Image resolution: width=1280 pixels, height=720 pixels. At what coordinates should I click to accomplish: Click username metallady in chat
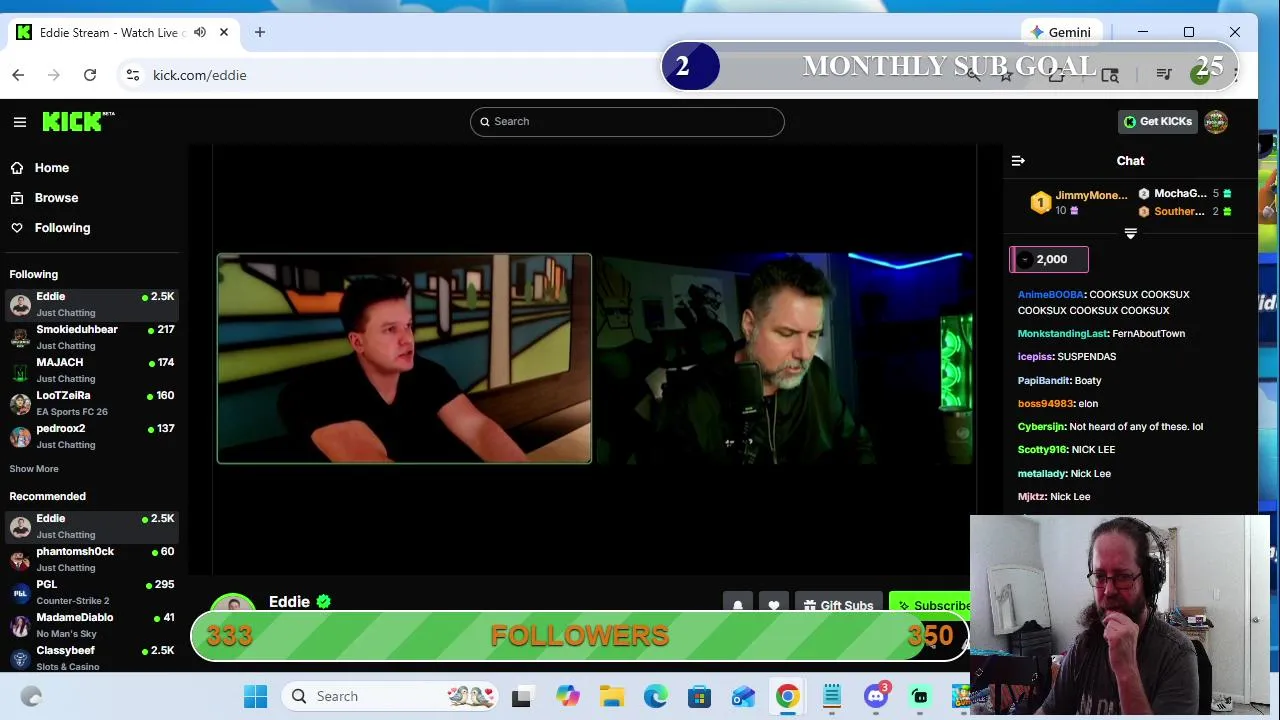coord(1042,474)
